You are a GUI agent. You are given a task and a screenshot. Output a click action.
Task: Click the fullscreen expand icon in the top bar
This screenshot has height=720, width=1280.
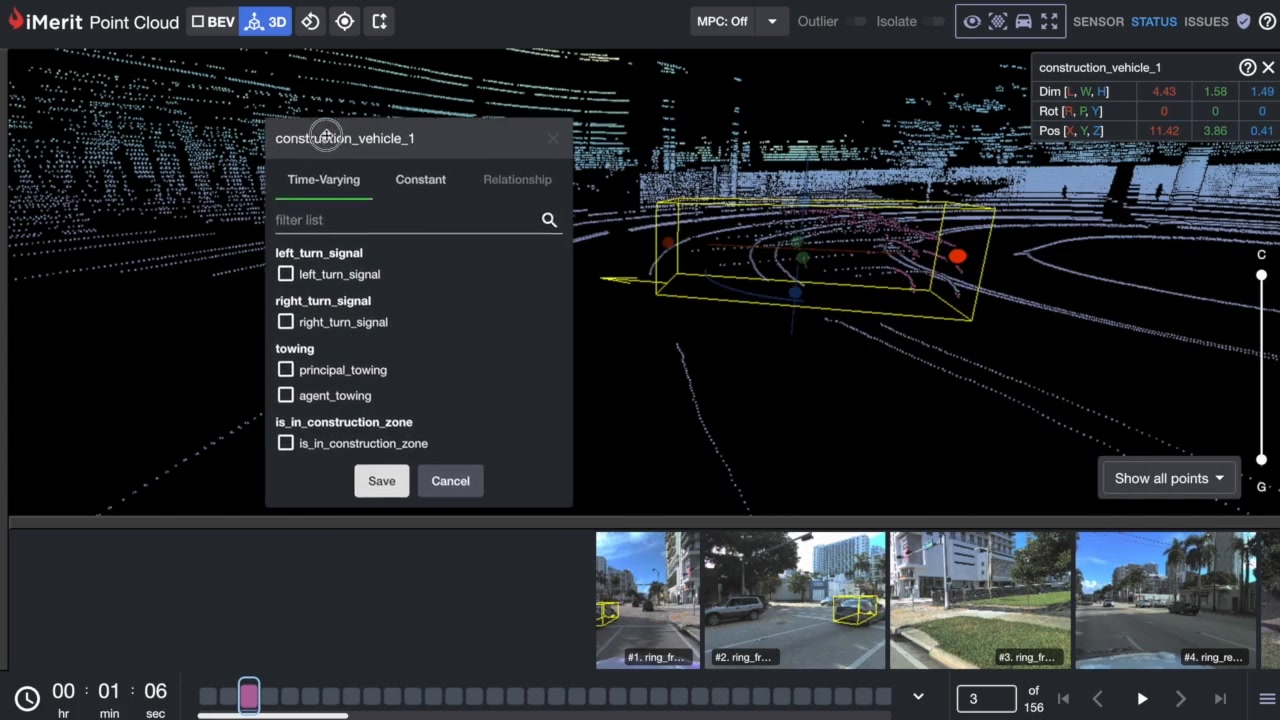pos(1049,21)
